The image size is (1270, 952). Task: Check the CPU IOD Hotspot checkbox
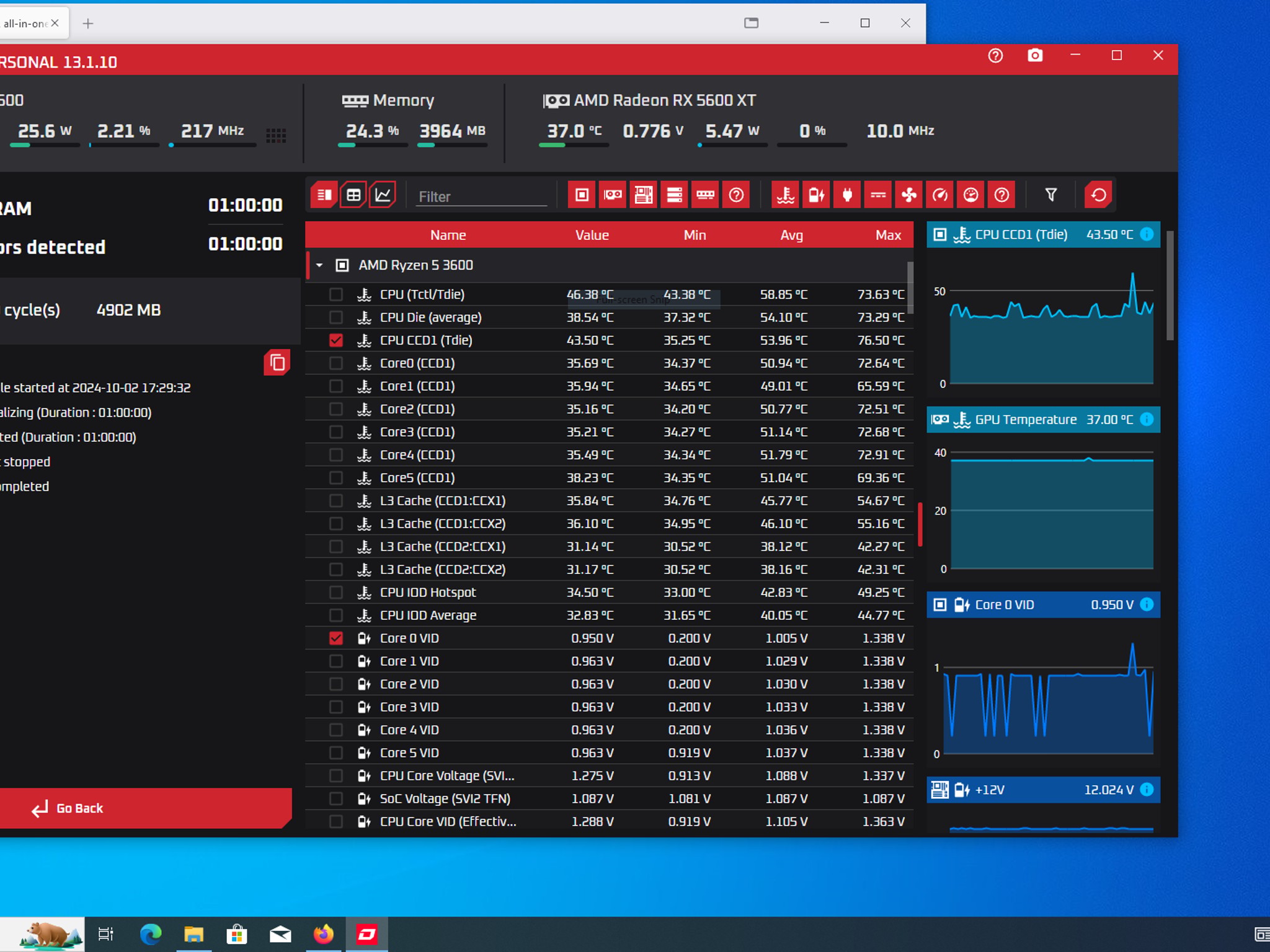click(336, 593)
